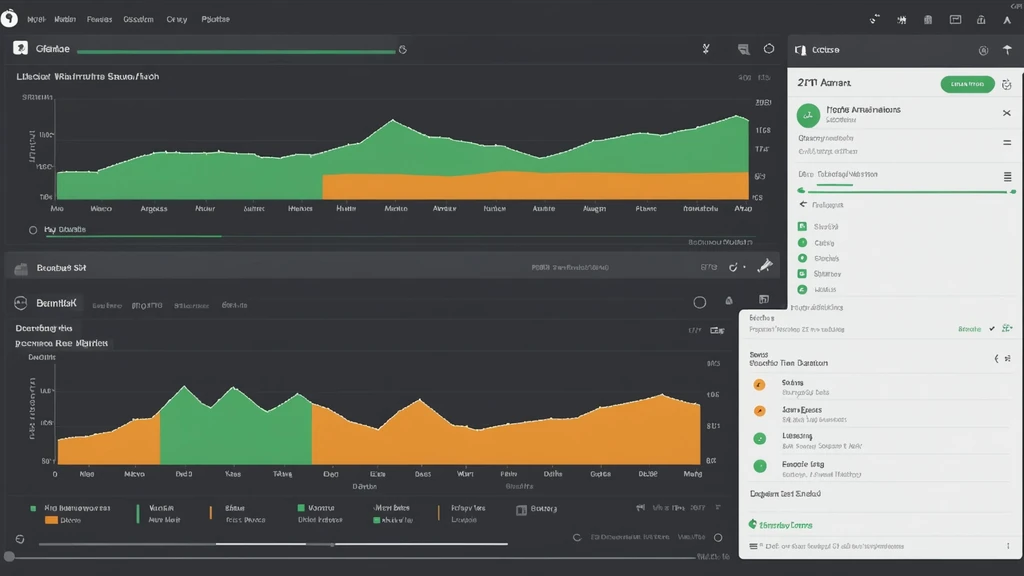
Task: Open the caret menu at top-right corner
Action: click(x=1007, y=20)
